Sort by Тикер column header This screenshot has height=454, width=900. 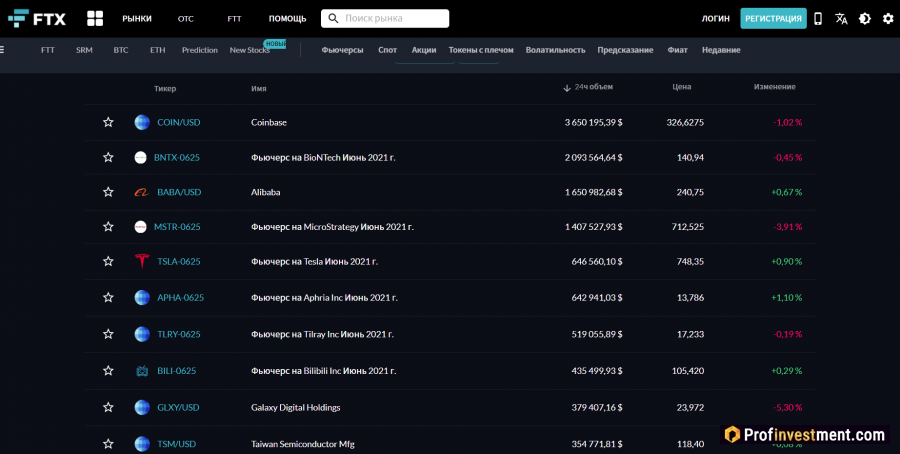pos(165,88)
